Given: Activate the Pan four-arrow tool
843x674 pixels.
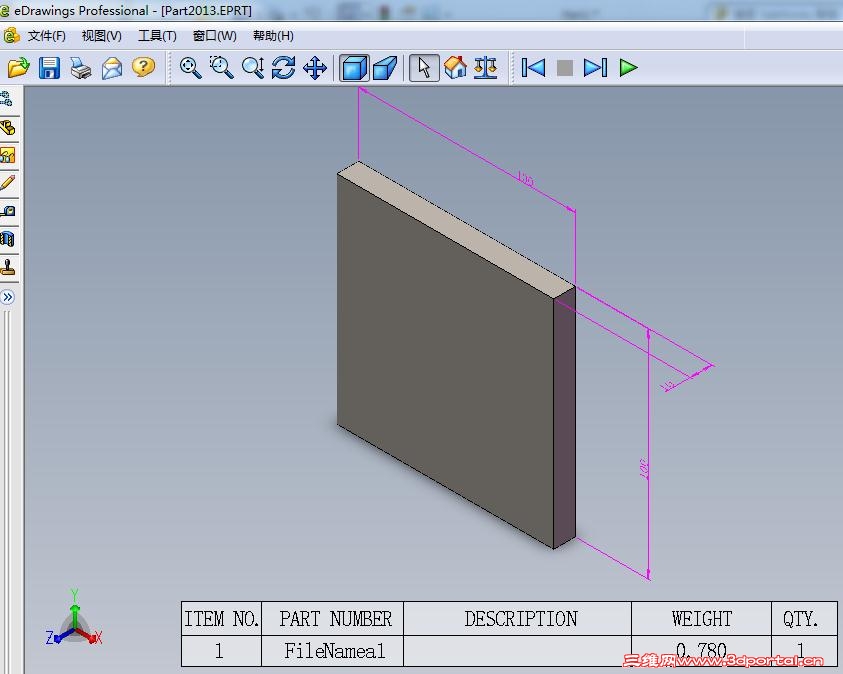Looking at the screenshot, I should tap(315, 68).
